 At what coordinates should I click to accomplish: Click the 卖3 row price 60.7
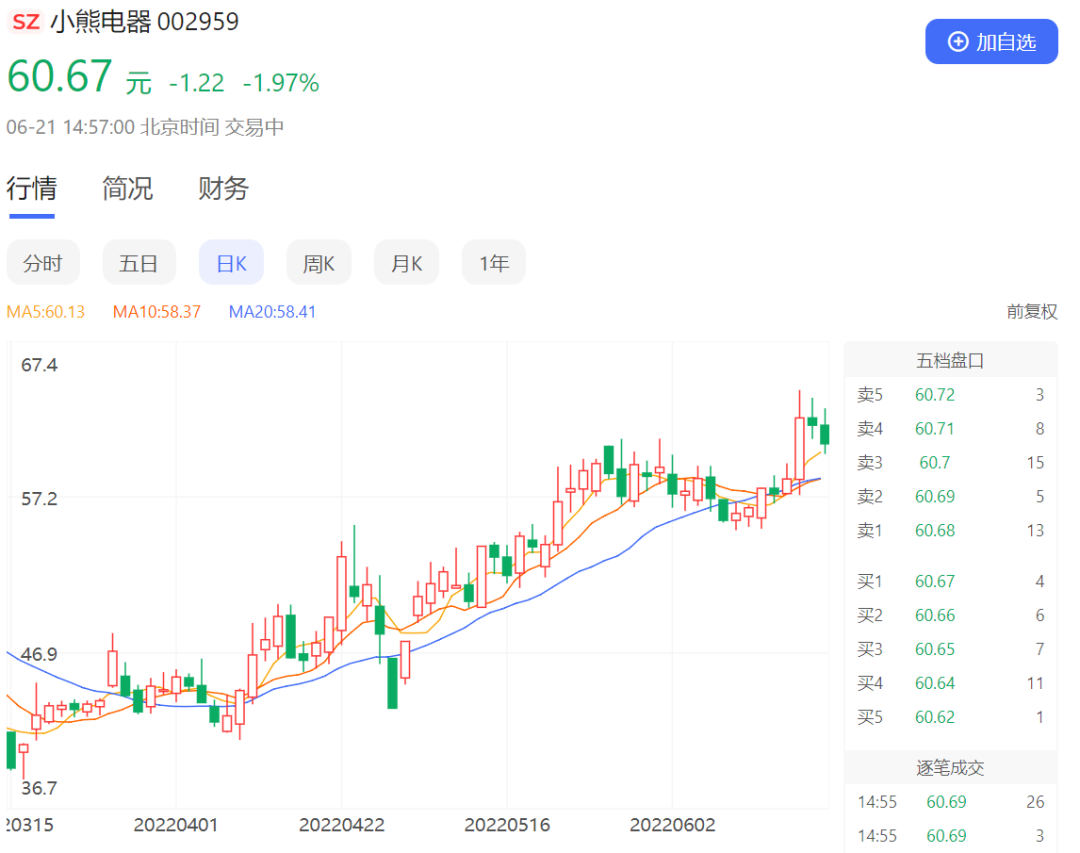(x=935, y=462)
